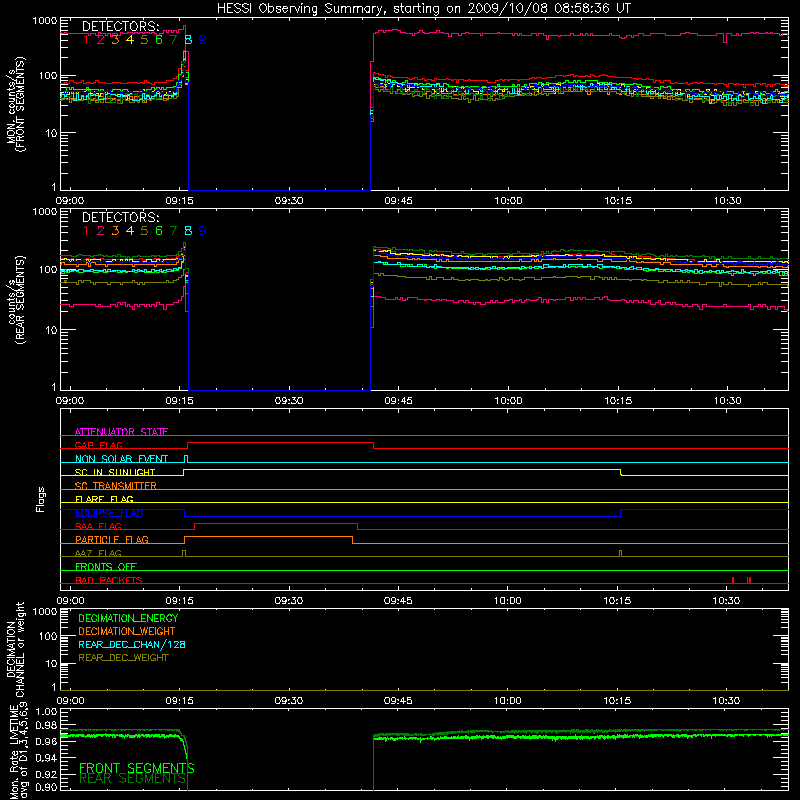Viewport: 800px width, 800px height.
Task: Click 10:15 tick under rear segments plot
Action: click(x=618, y=401)
